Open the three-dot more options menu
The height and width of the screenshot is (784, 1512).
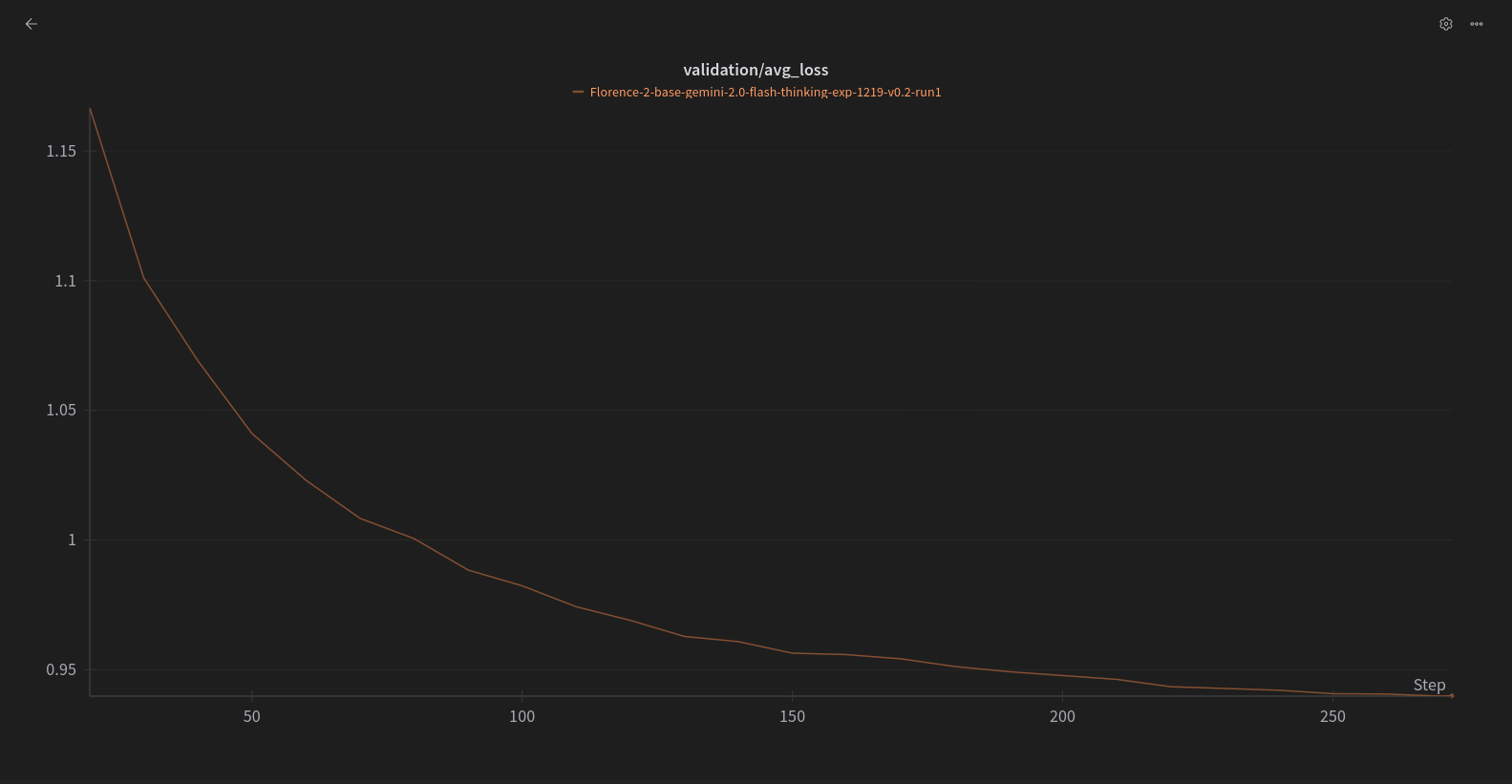click(1477, 24)
